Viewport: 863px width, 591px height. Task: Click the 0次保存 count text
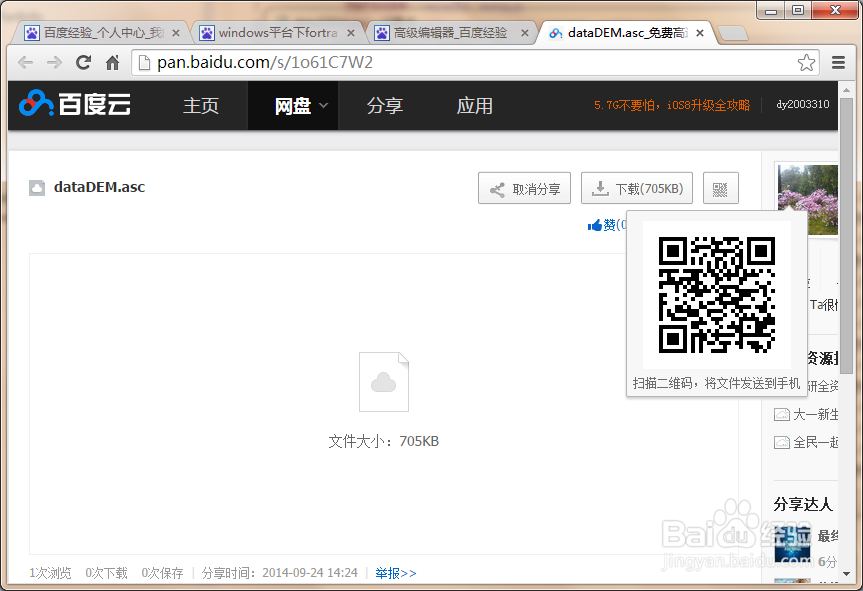pyautogui.click(x=162, y=573)
